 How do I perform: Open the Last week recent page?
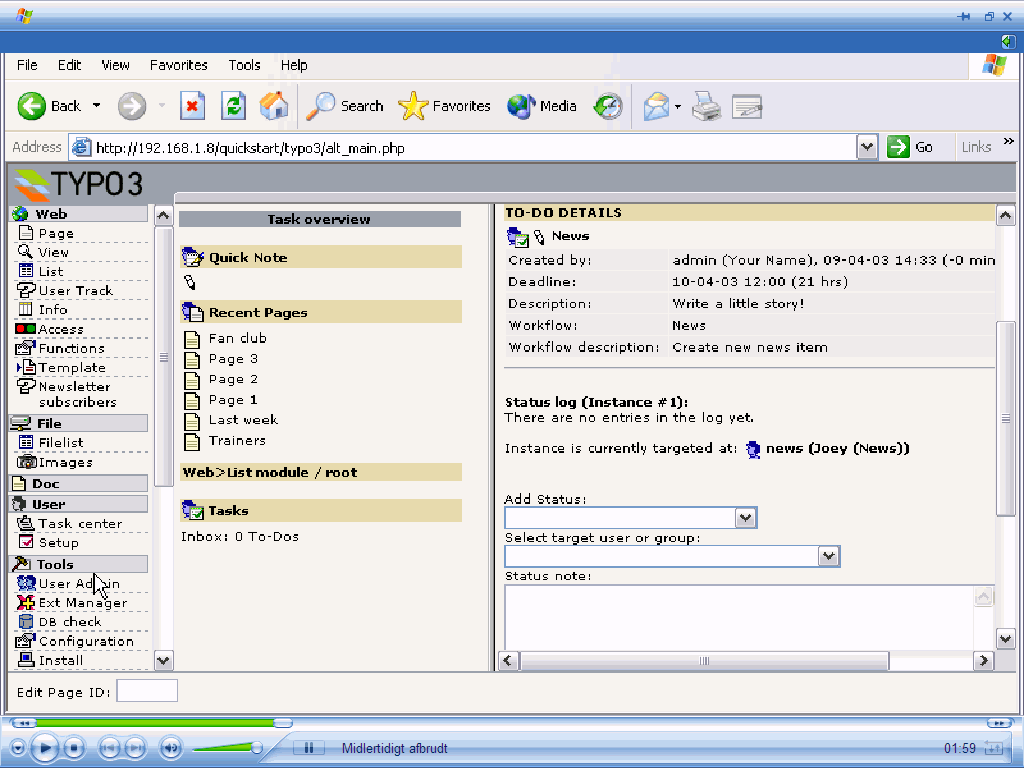point(243,419)
